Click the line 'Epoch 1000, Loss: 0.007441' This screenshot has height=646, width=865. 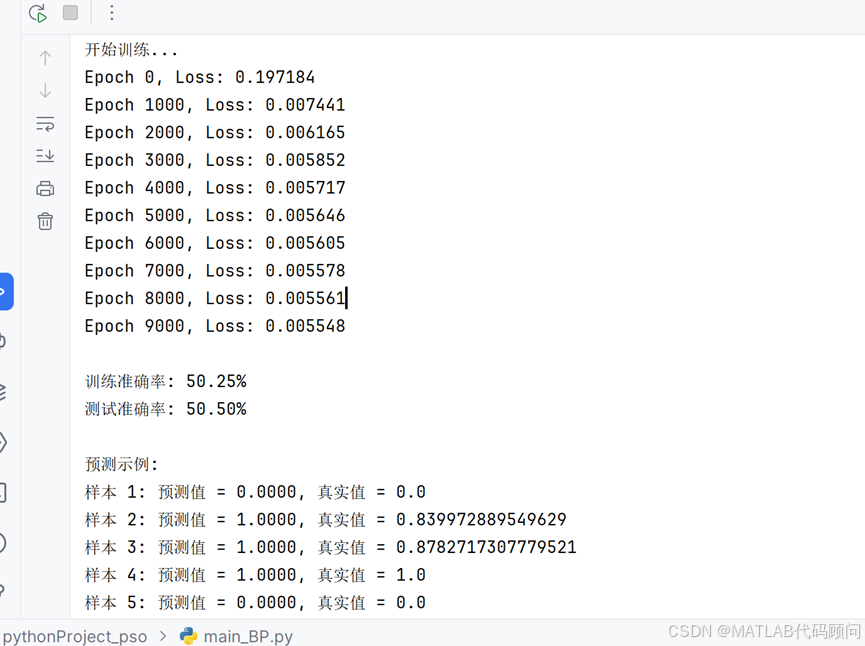(215, 105)
